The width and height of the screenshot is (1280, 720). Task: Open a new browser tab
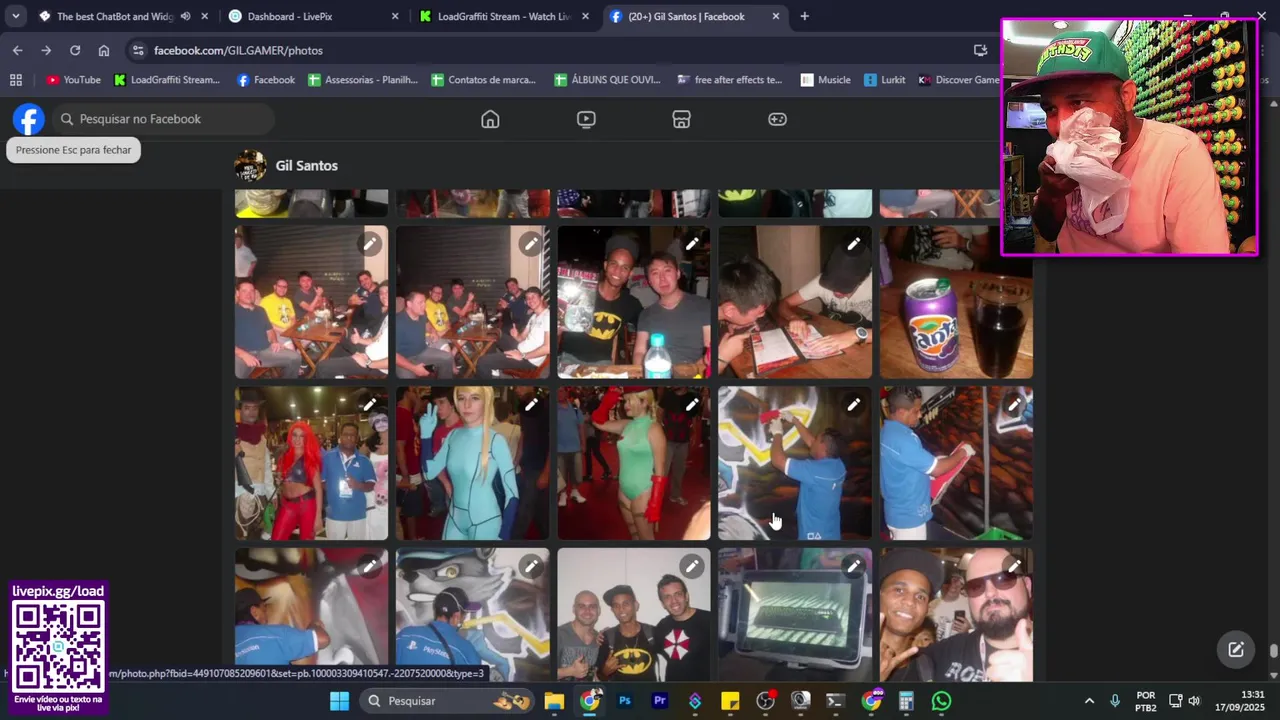click(x=804, y=16)
